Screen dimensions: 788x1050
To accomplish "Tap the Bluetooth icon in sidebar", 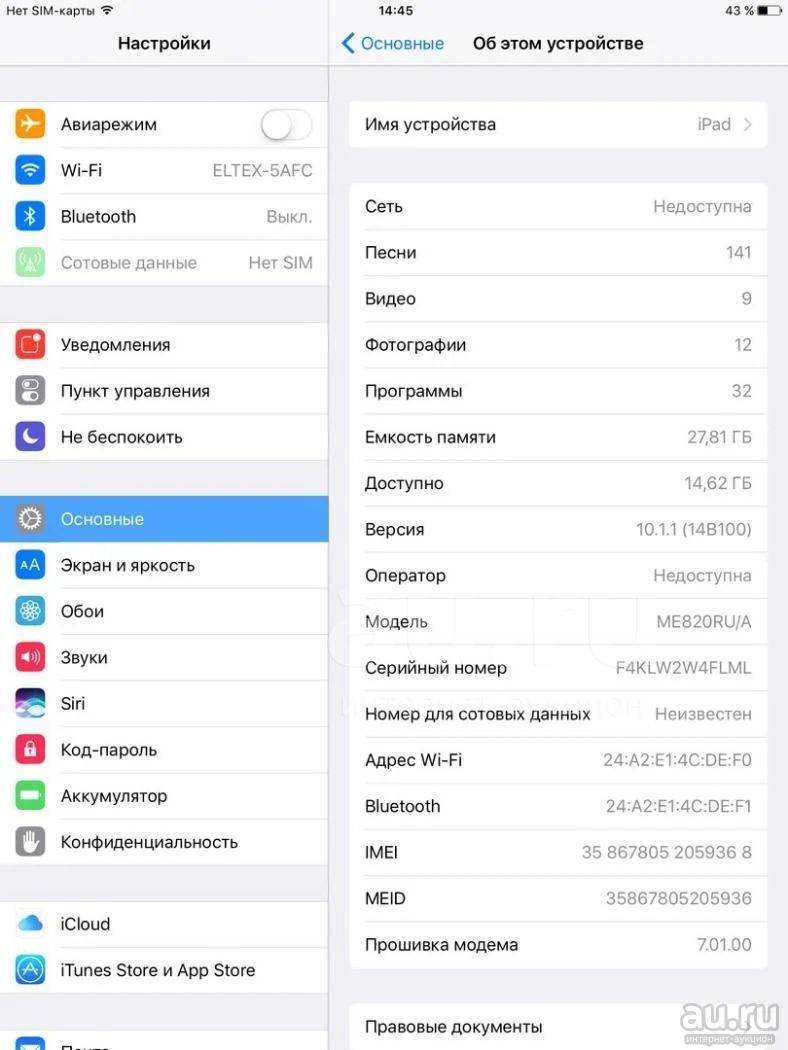I will click(30, 216).
